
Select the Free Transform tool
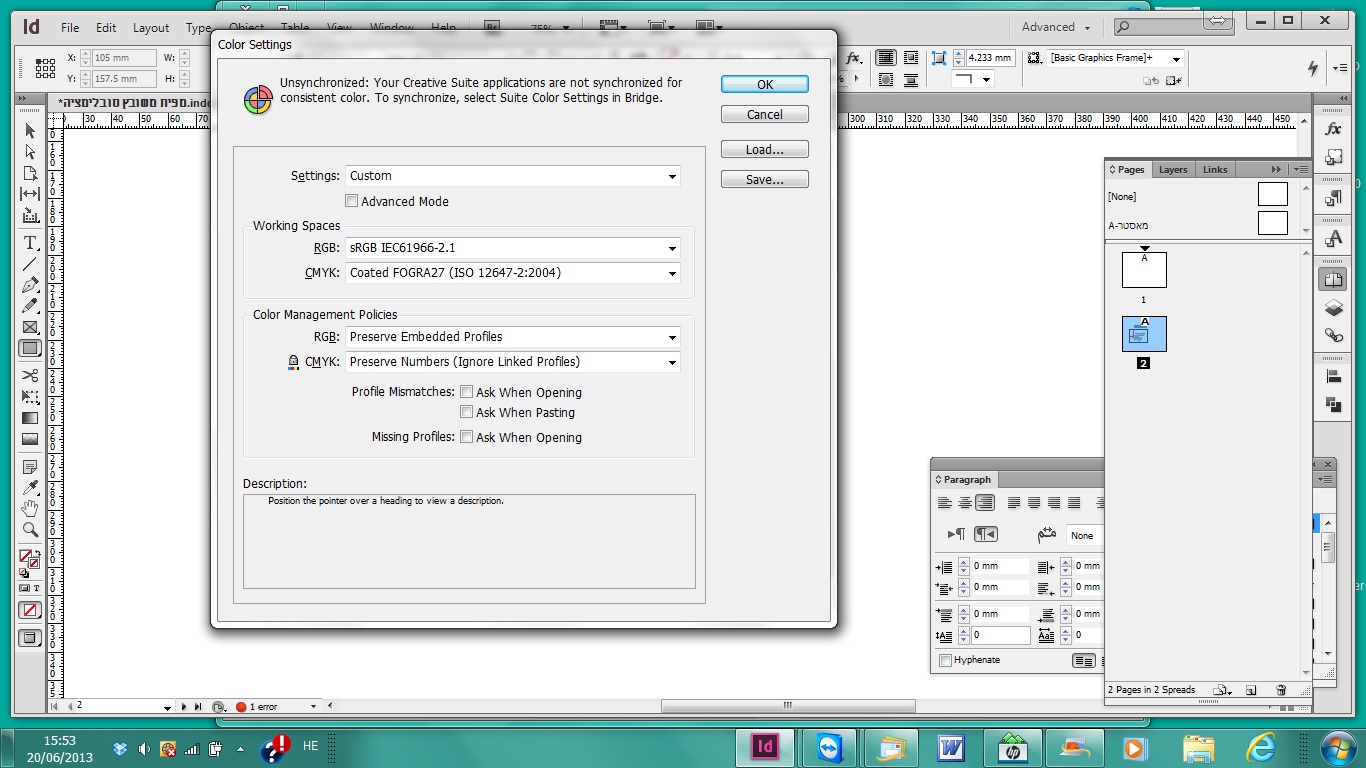click(30, 397)
